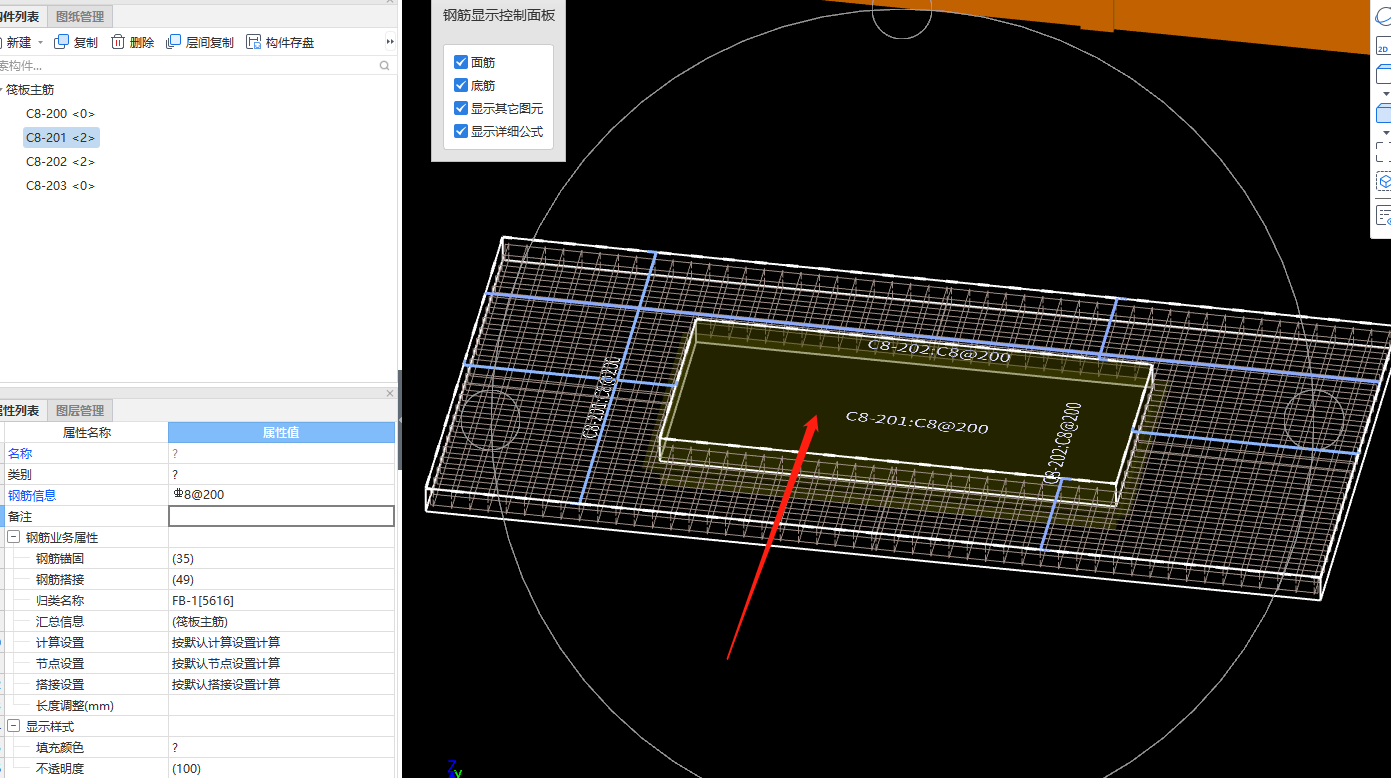The image size is (1391, 778).
Task: Switch to the 图层管理 tab
Action: (x=80, y=410)
